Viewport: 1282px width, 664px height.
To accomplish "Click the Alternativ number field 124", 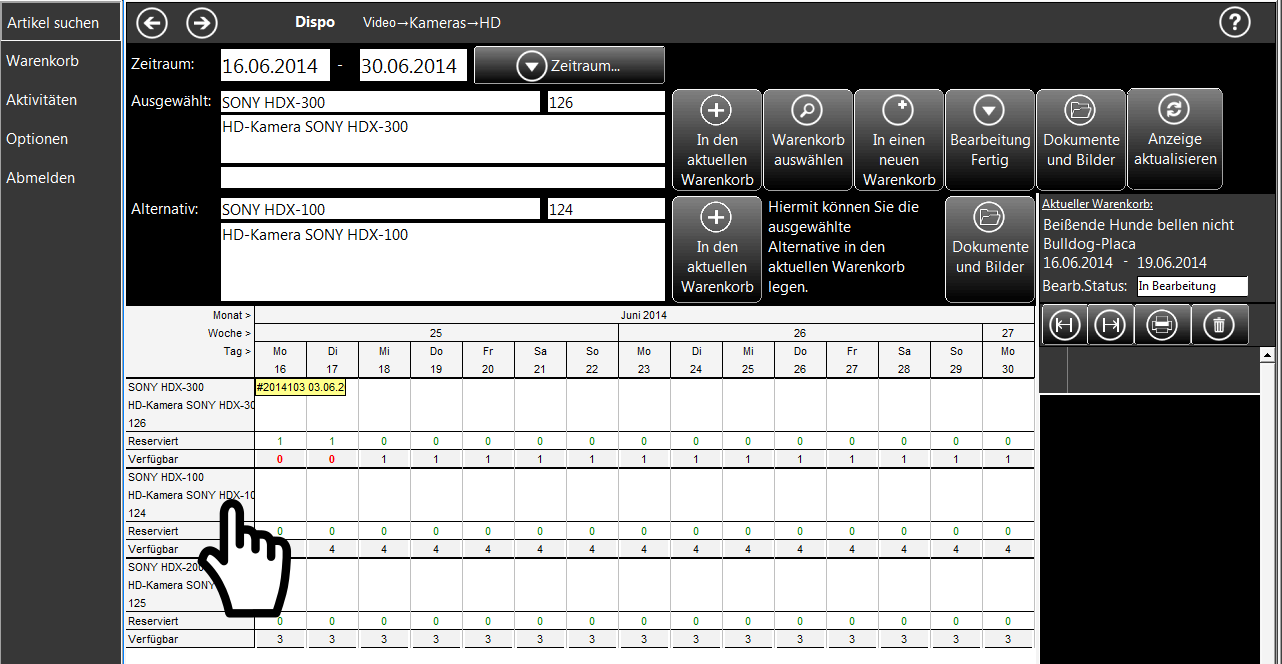I will coord(606,209).
